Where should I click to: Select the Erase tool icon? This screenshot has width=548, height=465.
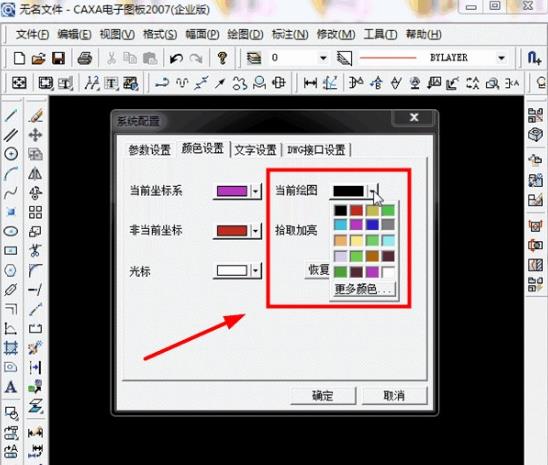pyautogui.click(x=35, y=115)
